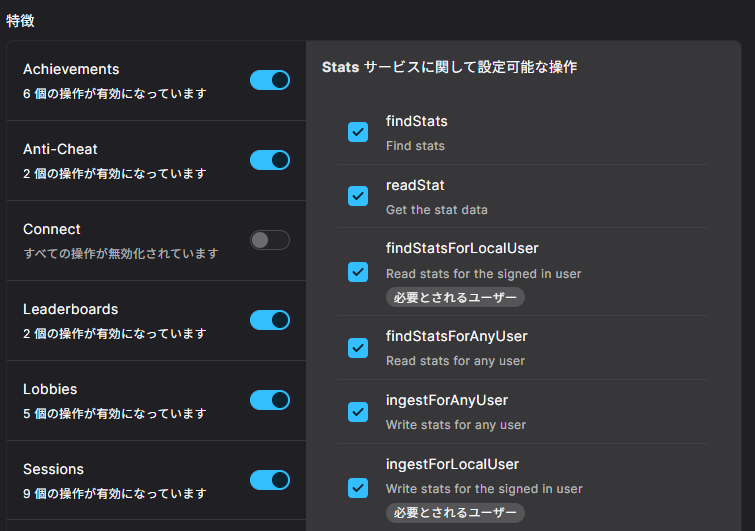Select the Sessions feature name
Screen dimensions: 755x531
coord(53,469)
